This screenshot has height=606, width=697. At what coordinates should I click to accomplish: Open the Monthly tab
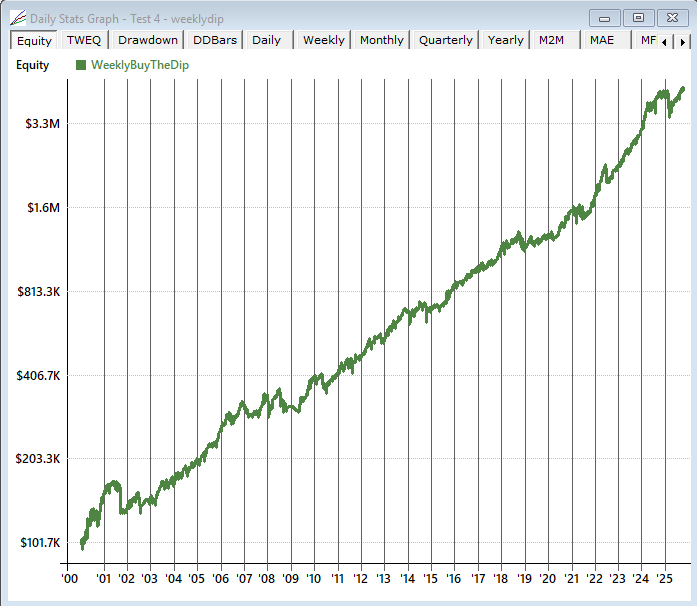pyautogui.click(x=382, y=40)
